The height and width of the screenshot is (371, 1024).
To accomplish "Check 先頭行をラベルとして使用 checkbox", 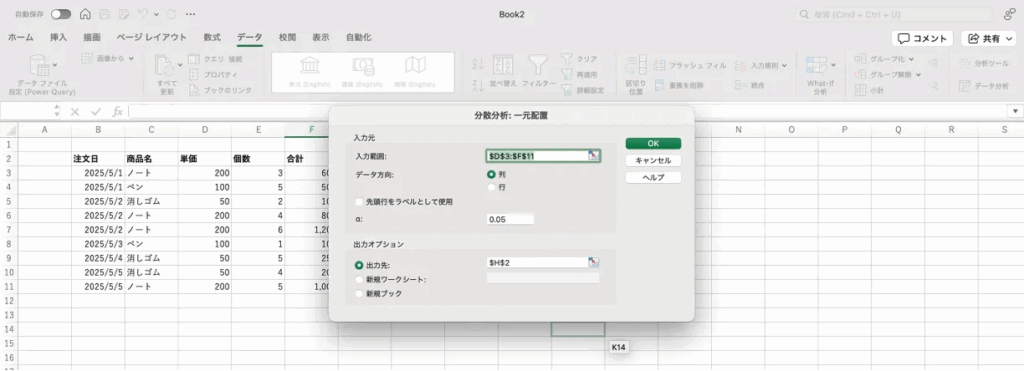I will [359, 202].
